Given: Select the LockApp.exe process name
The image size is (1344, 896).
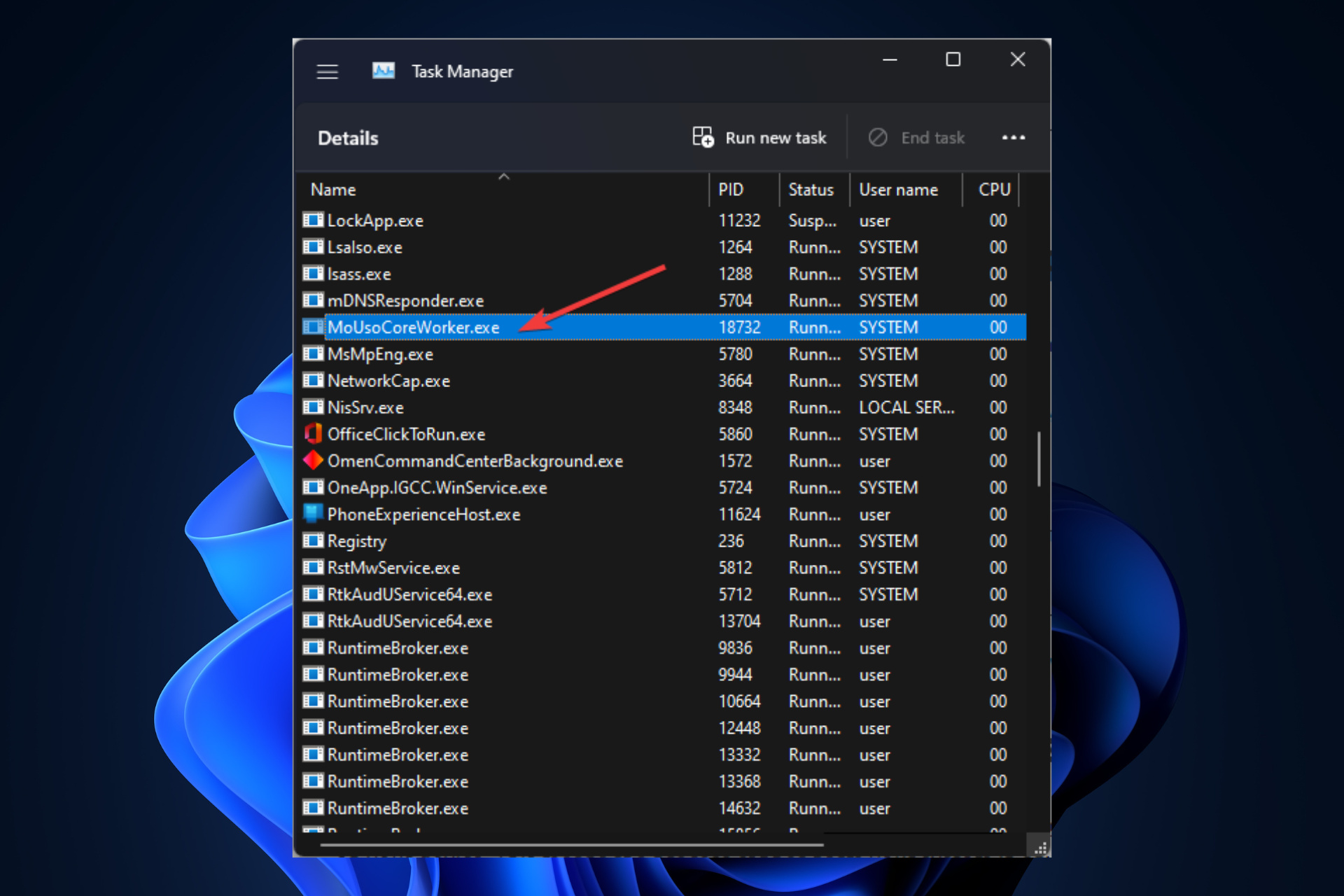Looking at the screenshot, I should [x=375, y=220].
